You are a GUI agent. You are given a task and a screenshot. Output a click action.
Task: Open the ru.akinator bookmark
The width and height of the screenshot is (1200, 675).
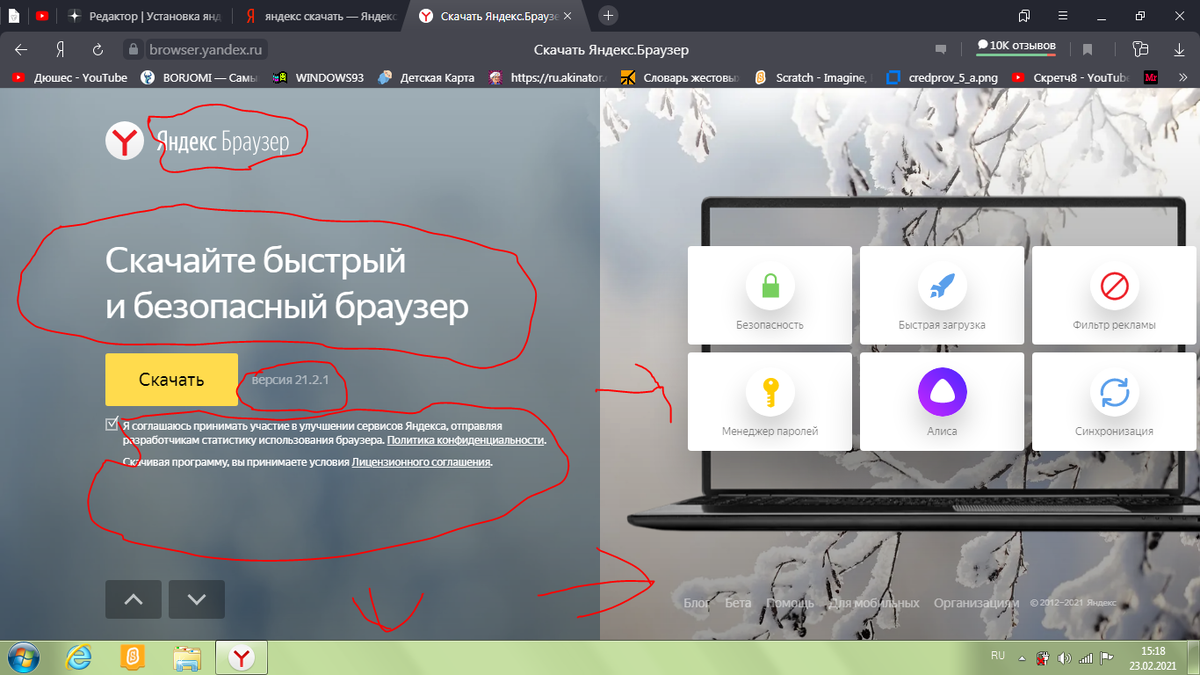click(547, 77)
